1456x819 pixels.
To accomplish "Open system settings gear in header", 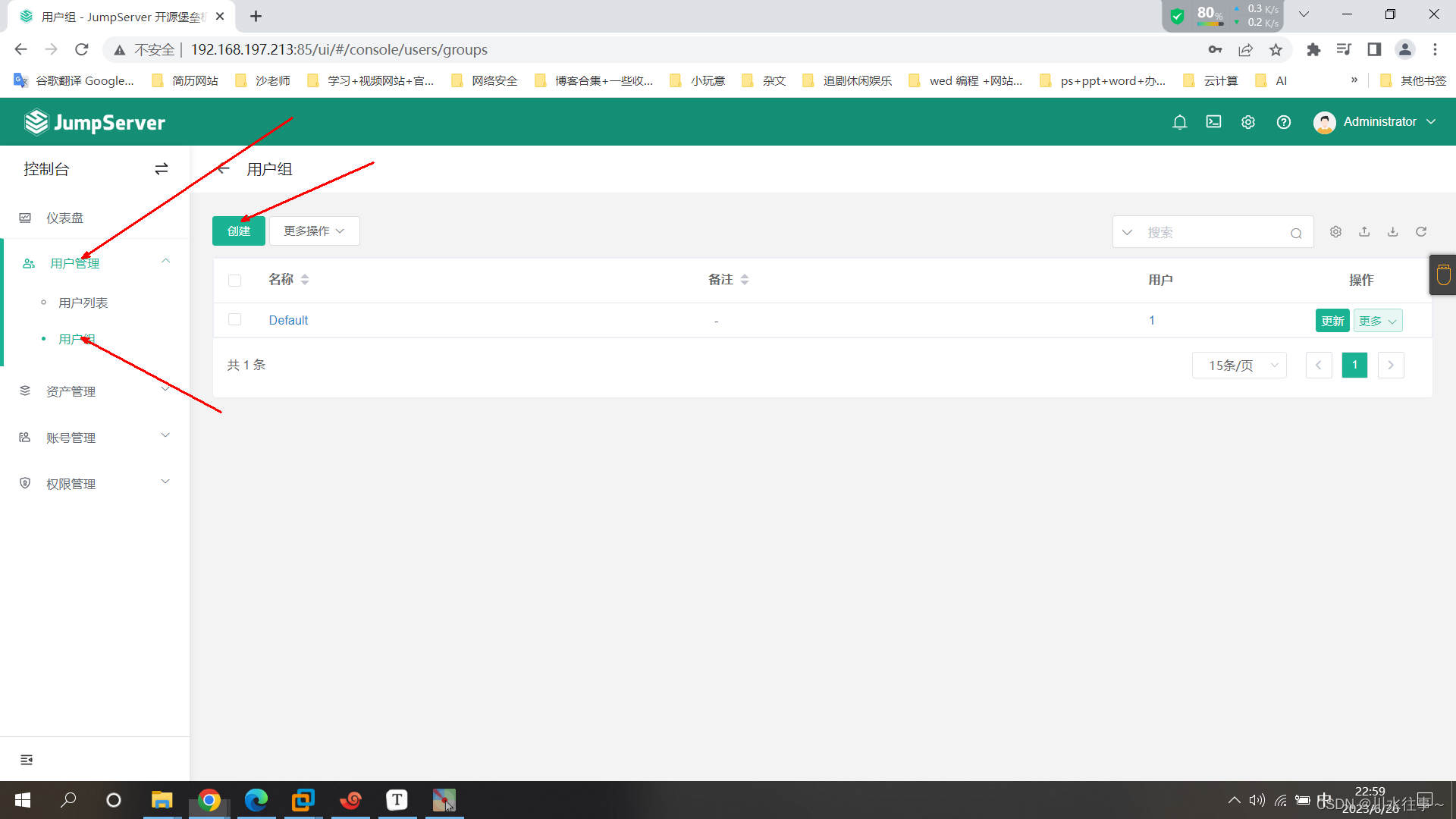I will tap(1247, 122).
